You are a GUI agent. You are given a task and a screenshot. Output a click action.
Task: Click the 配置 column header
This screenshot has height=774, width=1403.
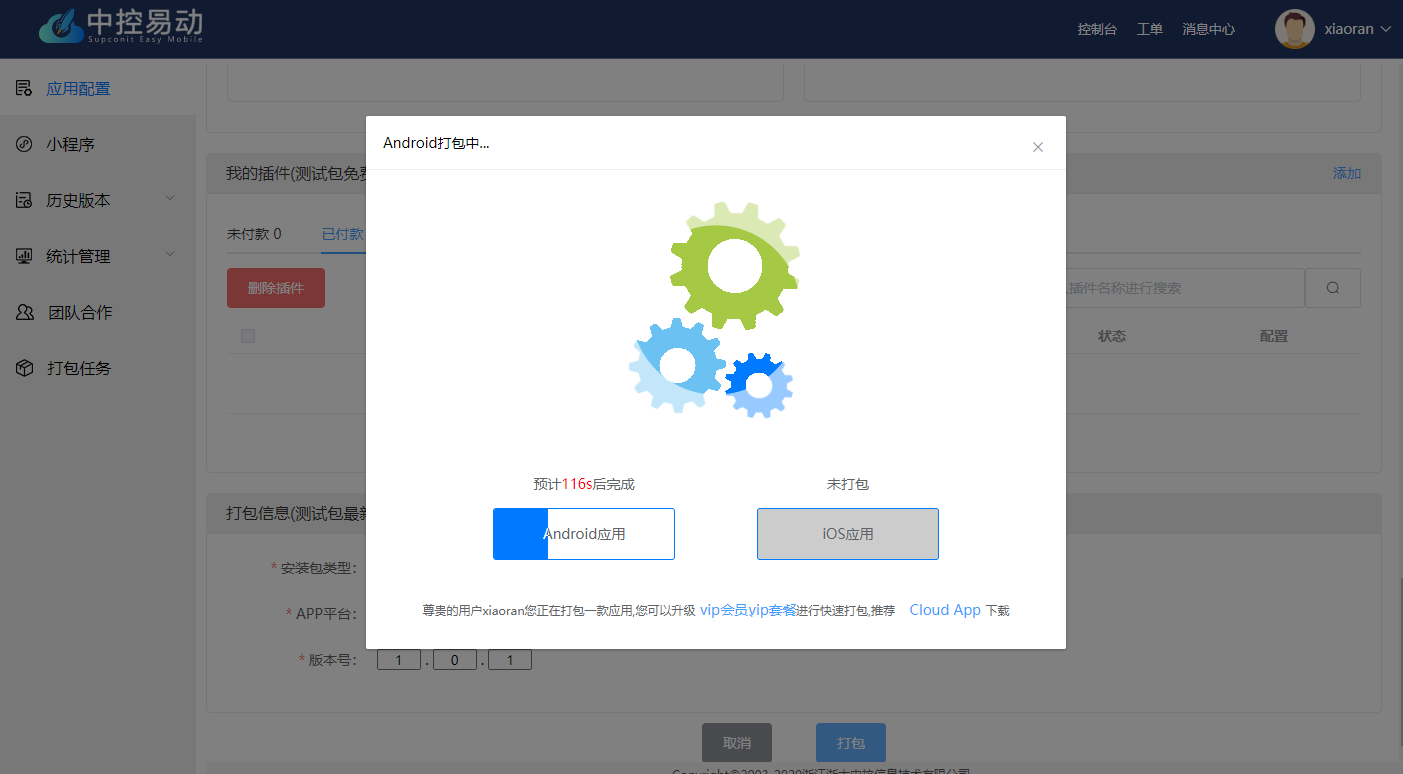click(1274, 336)
